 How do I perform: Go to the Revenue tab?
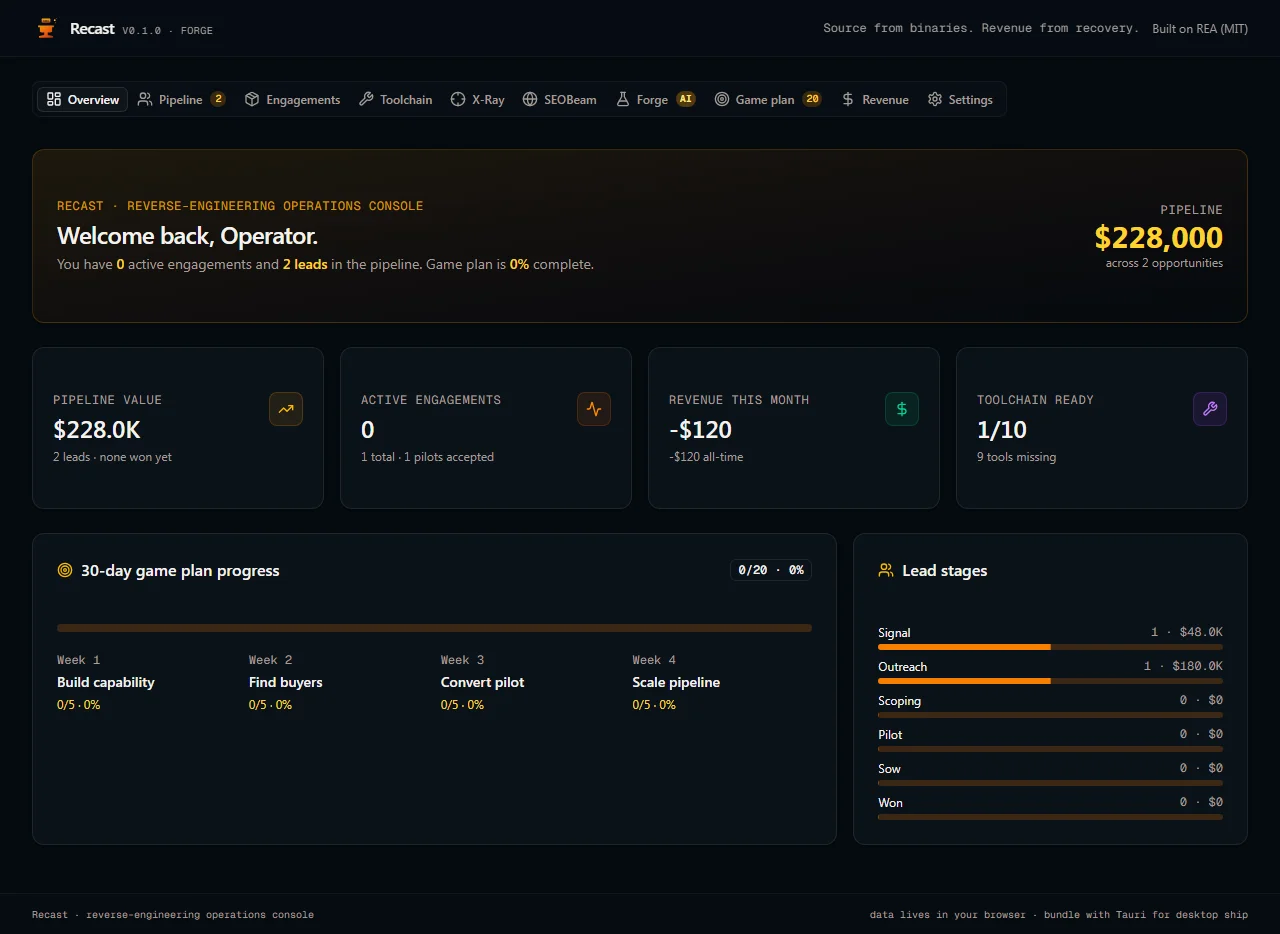pyautogui.click(x=875, y=100)
